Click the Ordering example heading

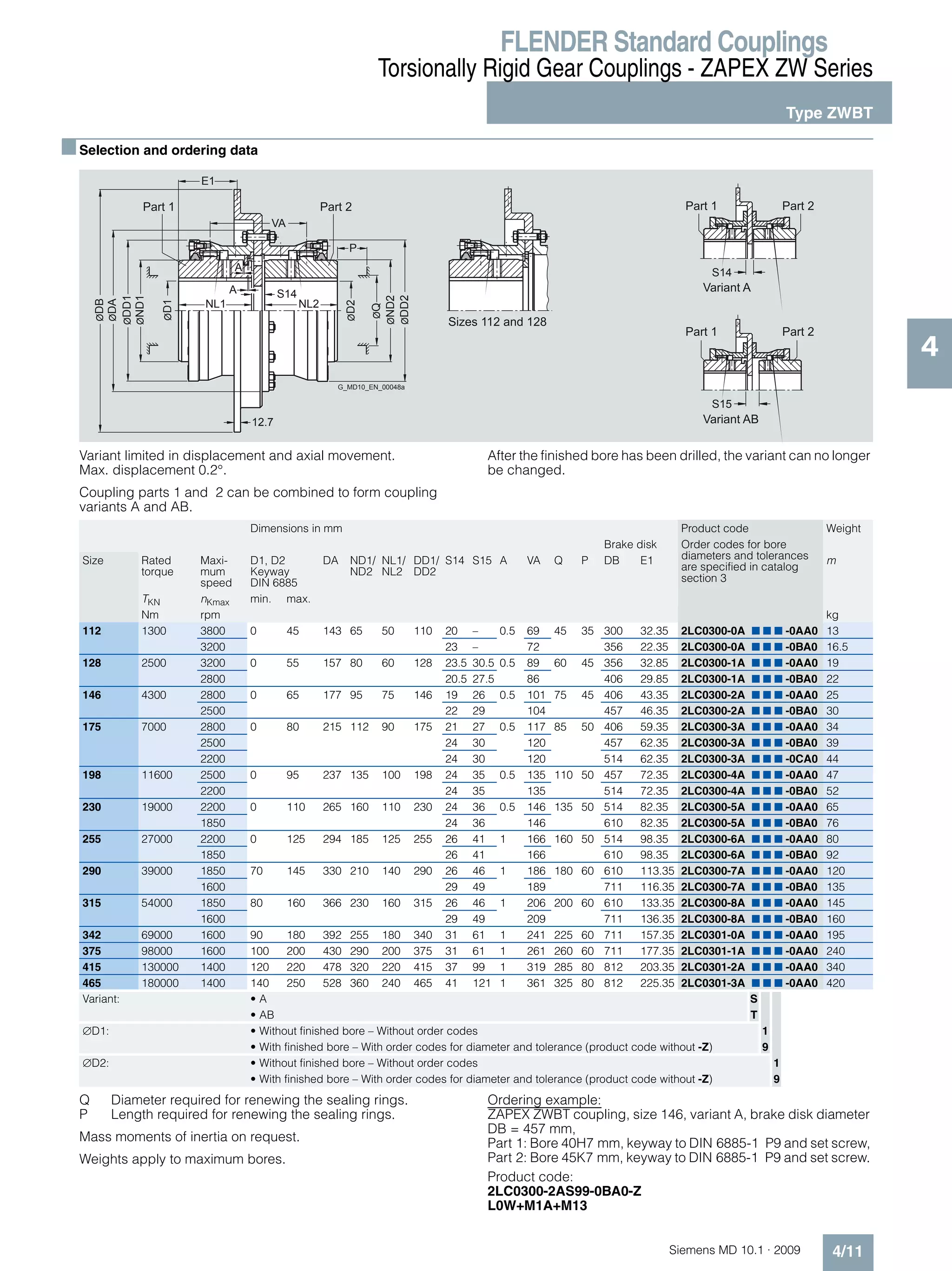click(x=544, y=1100)
